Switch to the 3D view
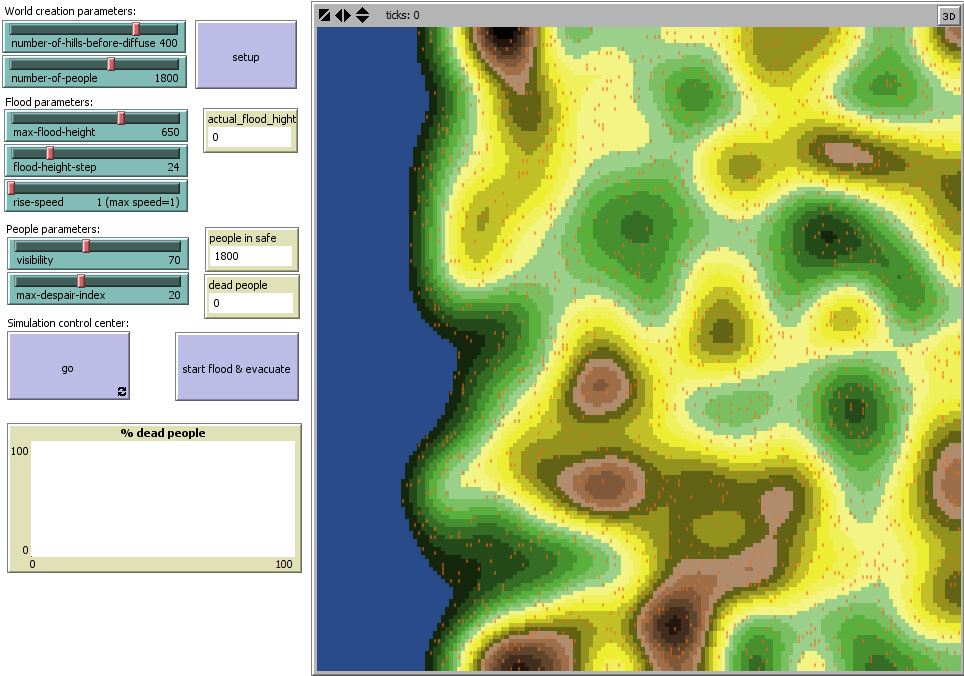 pyautogui.click(x=947, y=15)
